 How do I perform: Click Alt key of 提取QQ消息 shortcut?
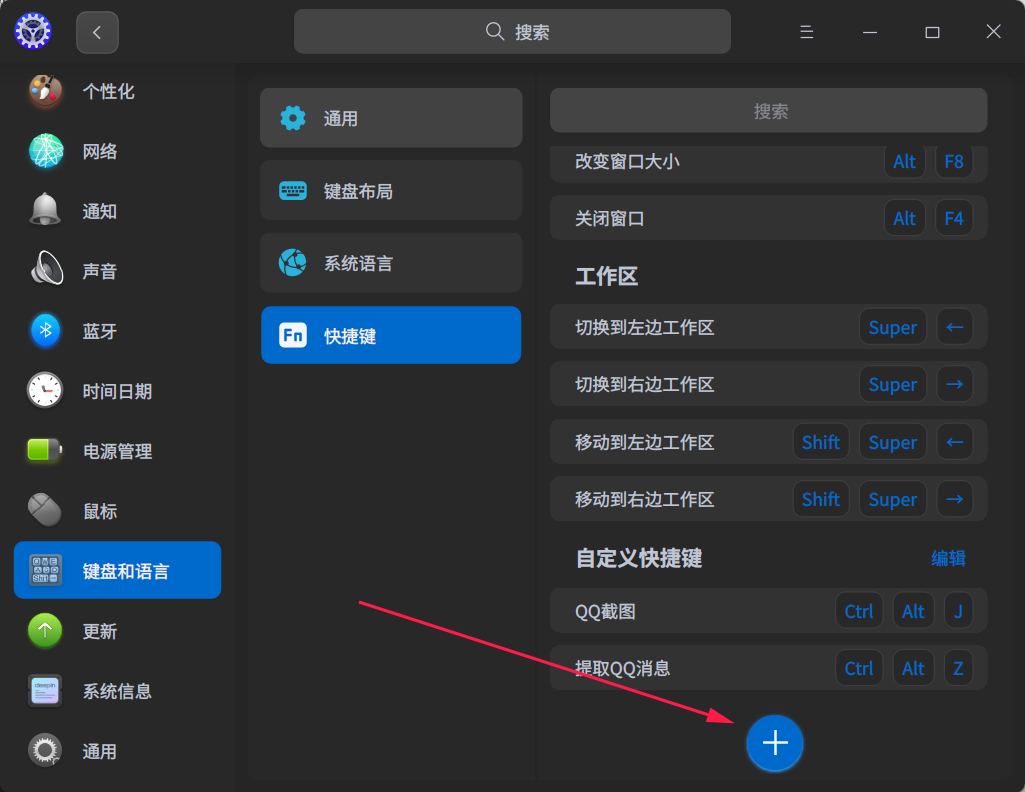click(x=913, y=668)
